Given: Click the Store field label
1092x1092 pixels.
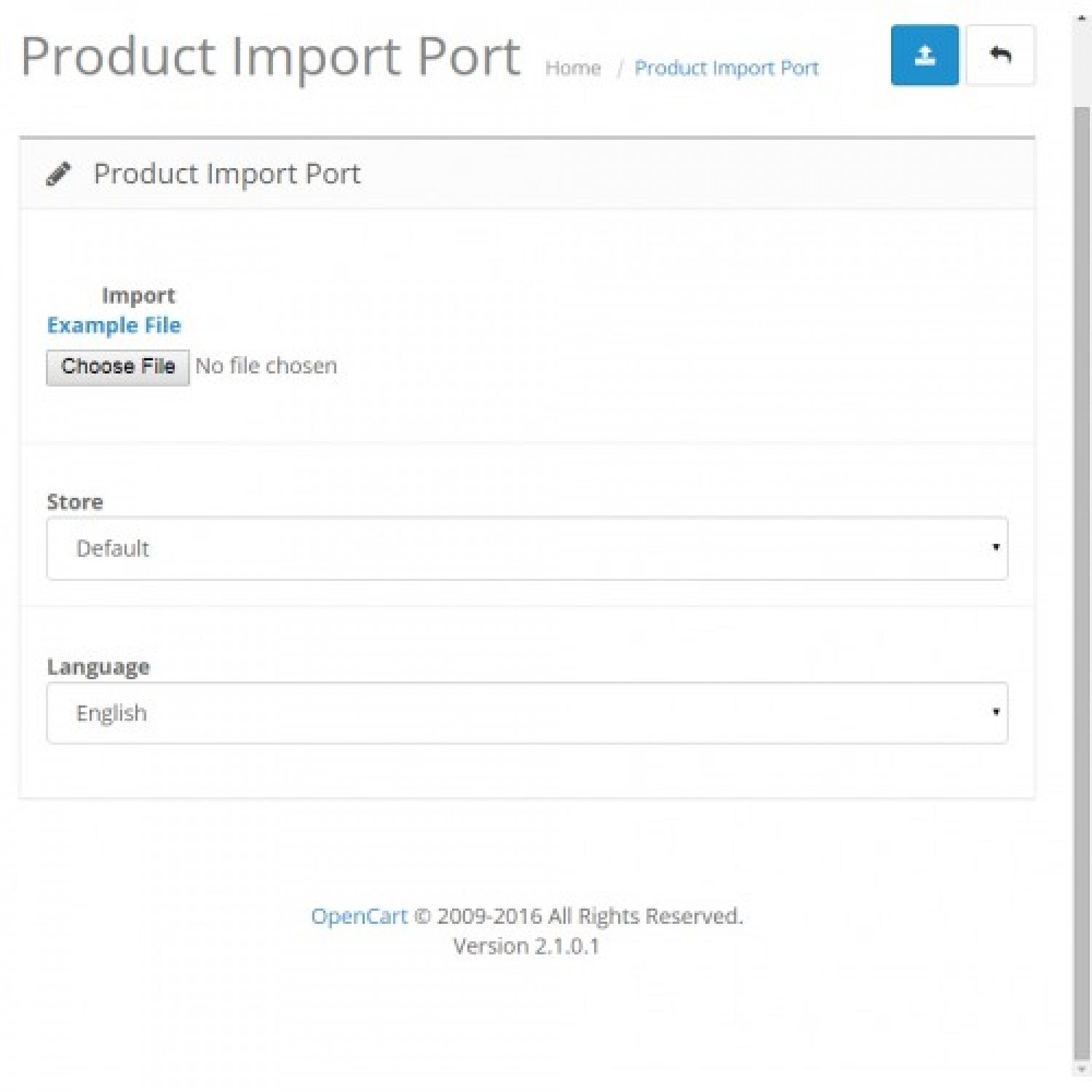Looking at the screenshot, I should (x=75, y=502).
